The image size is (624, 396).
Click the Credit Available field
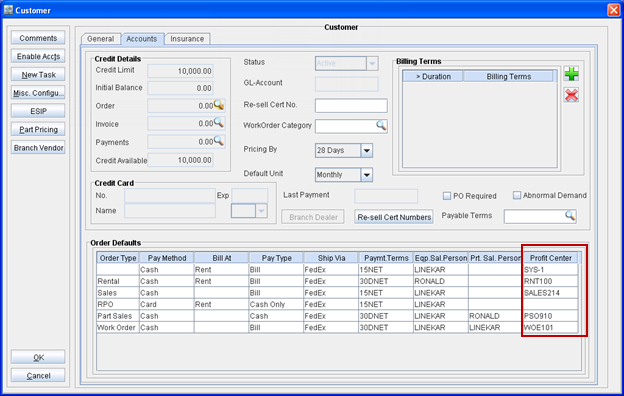pos(180,160)
